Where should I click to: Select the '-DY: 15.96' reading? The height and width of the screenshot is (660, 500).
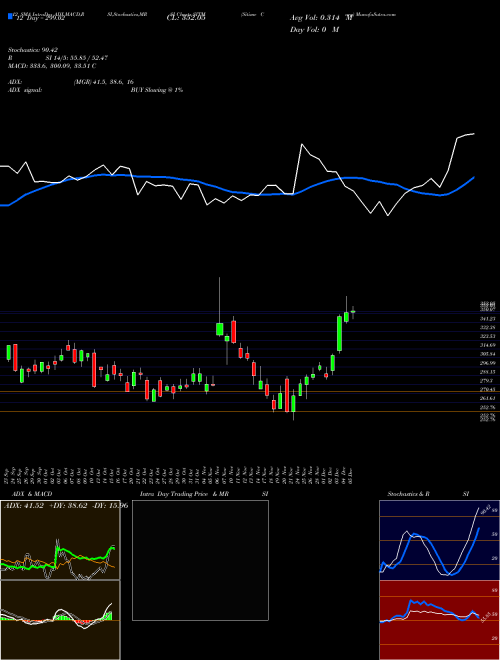(x=110, y=505)
